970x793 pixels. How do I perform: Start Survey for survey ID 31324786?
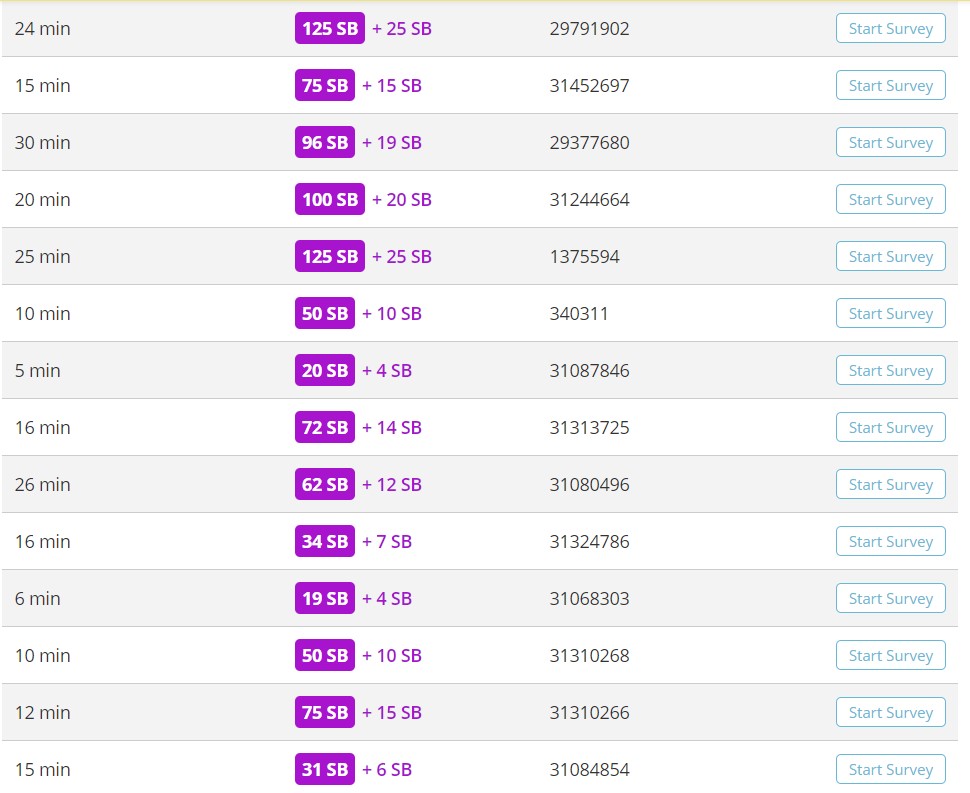[891, 541]
